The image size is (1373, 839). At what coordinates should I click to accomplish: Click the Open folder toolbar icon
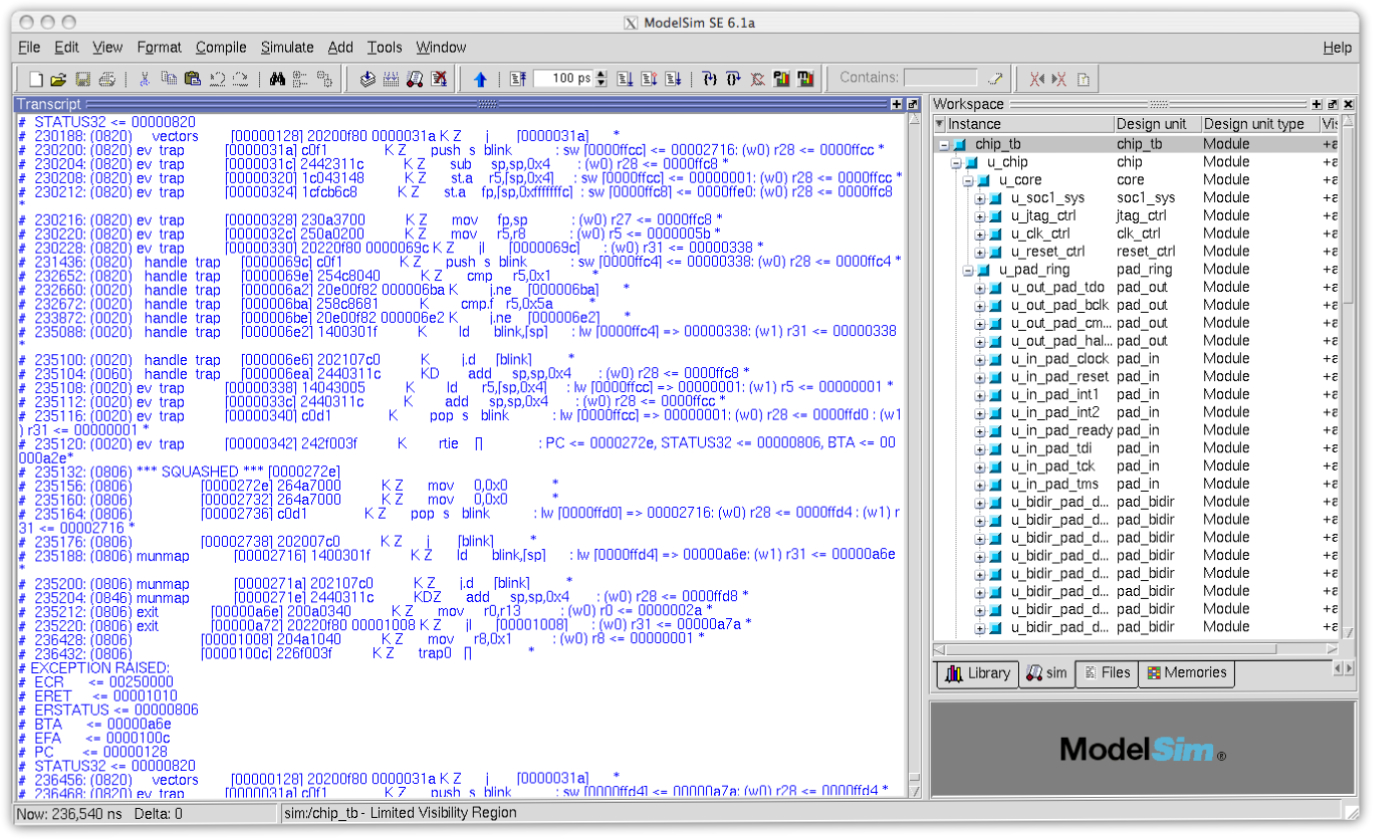[59, 79]
